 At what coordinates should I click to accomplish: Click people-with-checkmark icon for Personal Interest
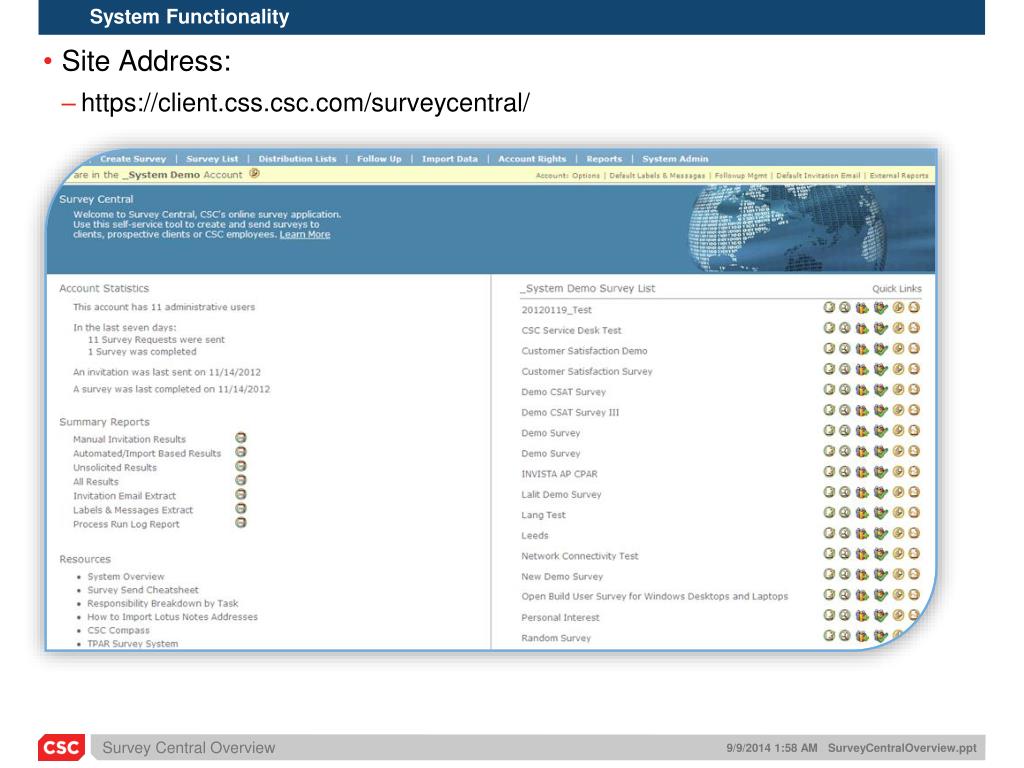[880, 615]
